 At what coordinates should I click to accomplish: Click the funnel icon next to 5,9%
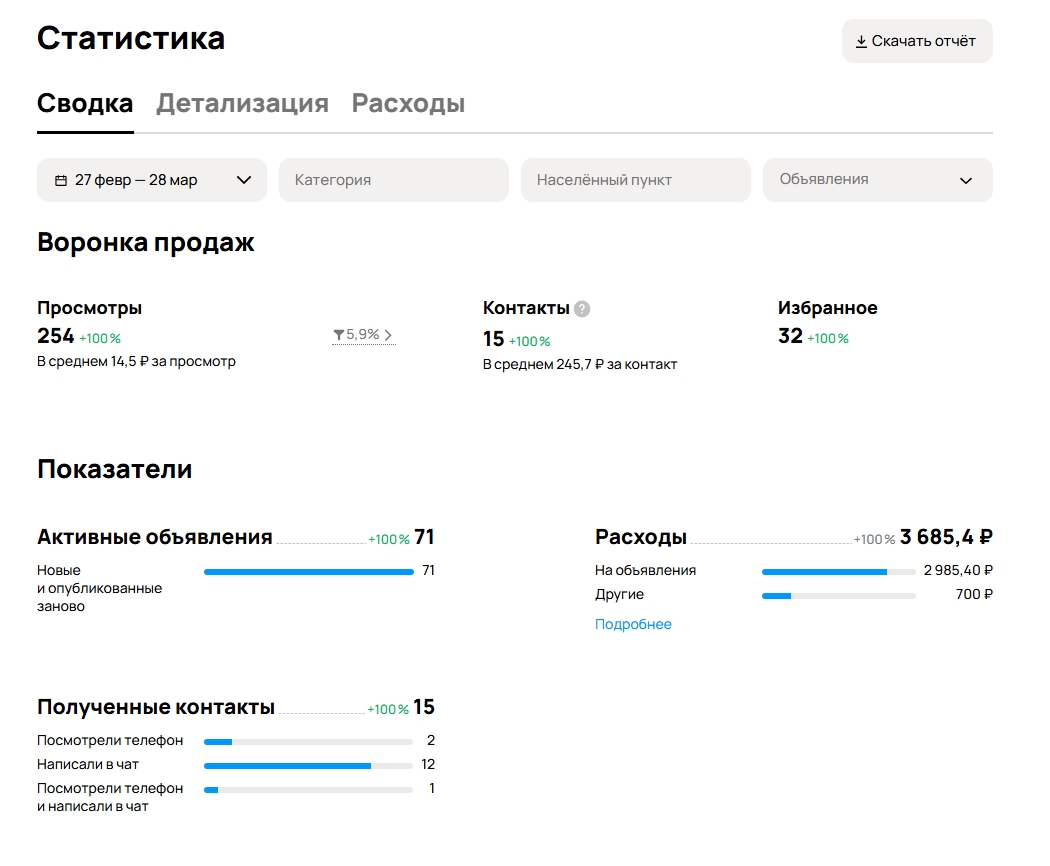click(x=339, y=335)
